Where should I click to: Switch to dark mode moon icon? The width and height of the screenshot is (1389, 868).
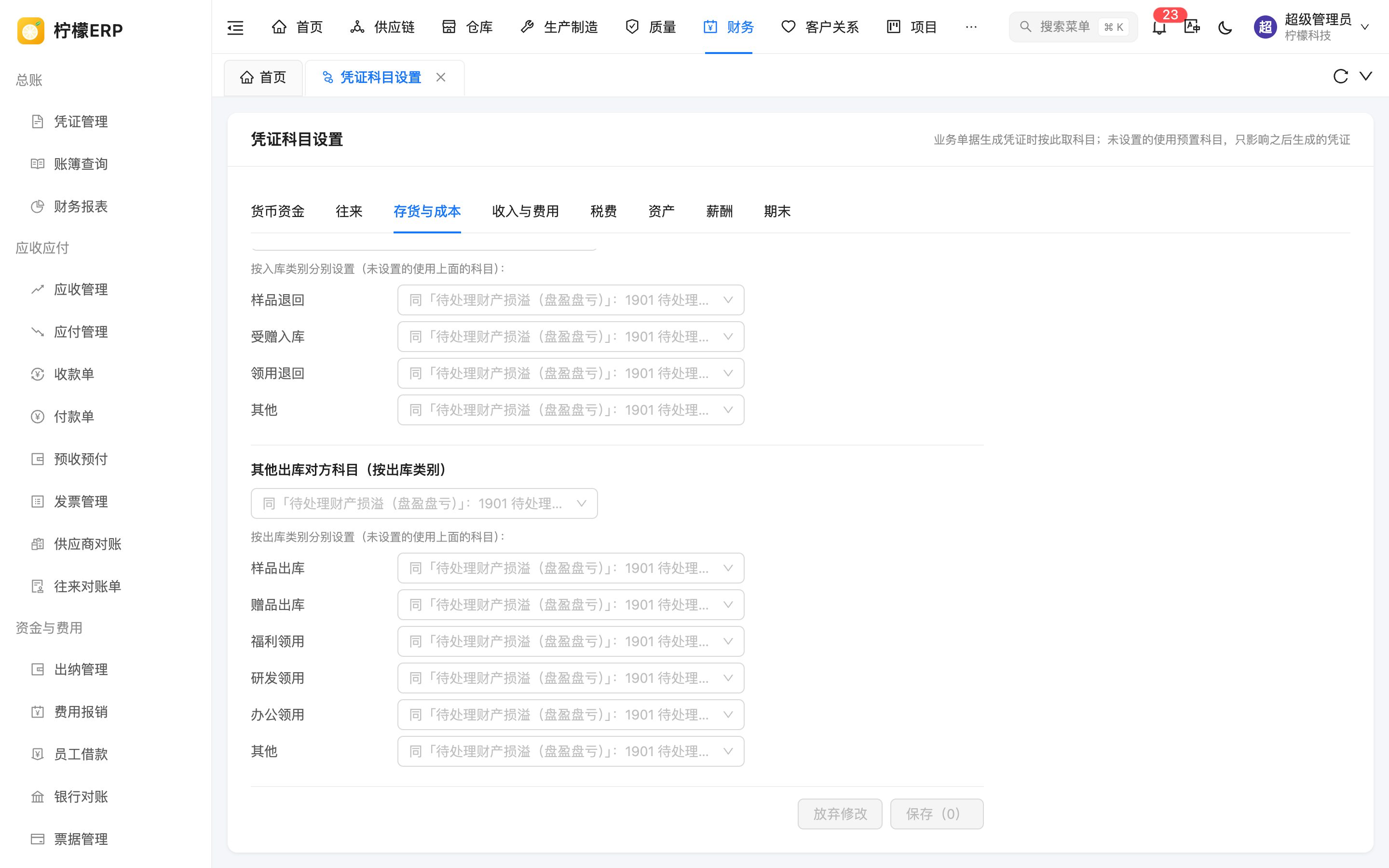point(1225,27)
